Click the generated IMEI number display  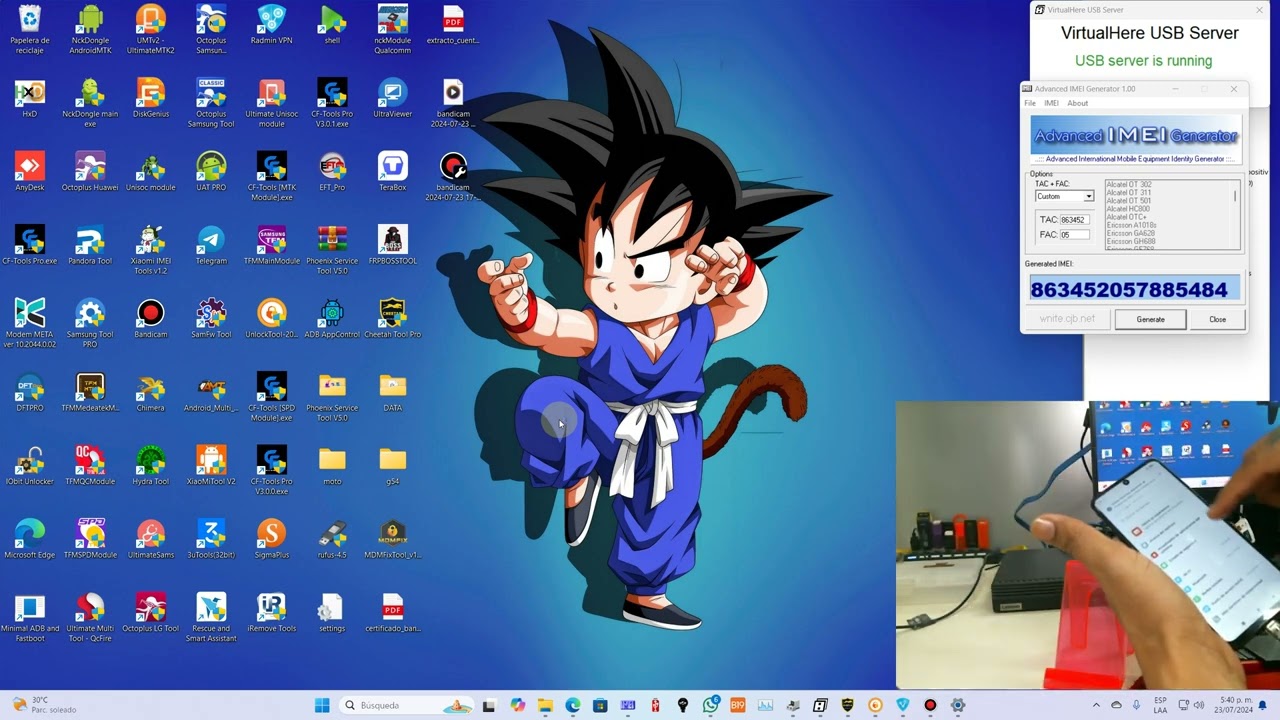(1135, 289)
